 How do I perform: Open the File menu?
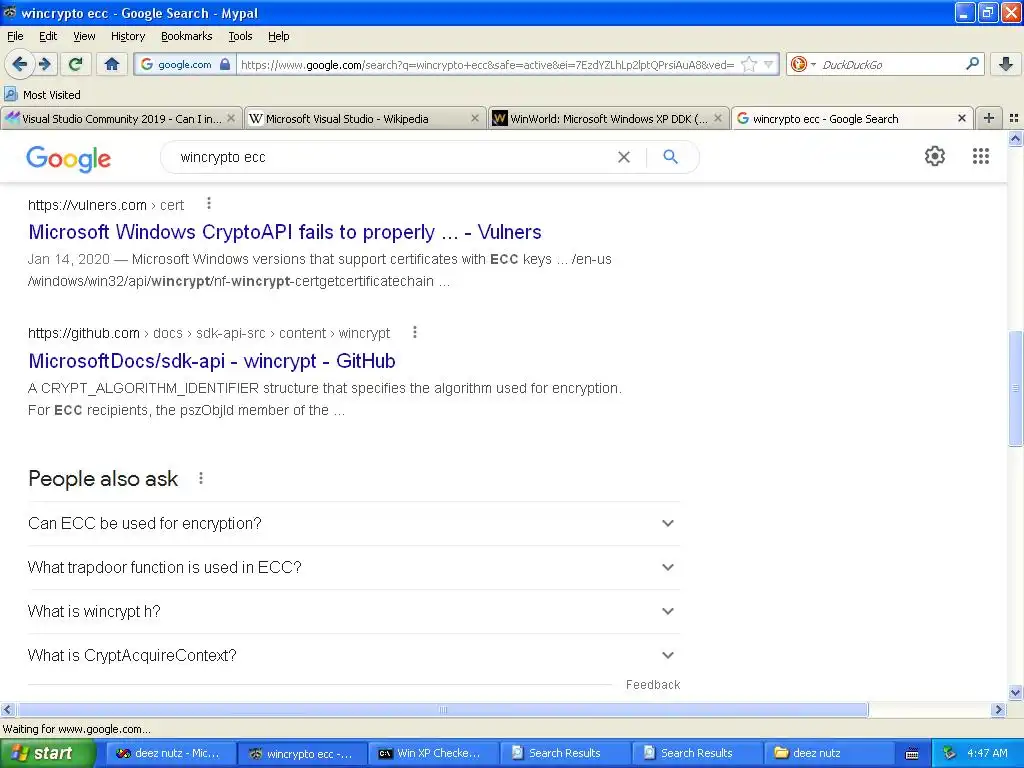[x=15, y=36]
